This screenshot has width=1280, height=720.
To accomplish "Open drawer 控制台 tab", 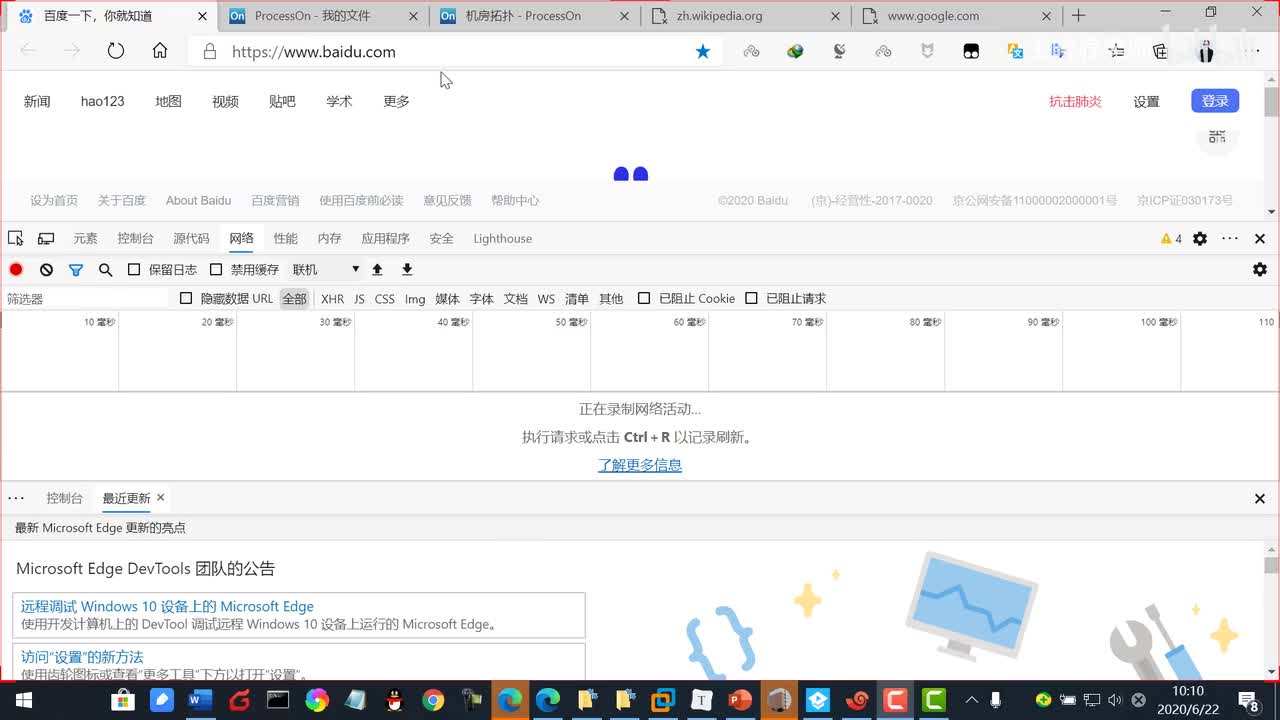I will (64, 498).
